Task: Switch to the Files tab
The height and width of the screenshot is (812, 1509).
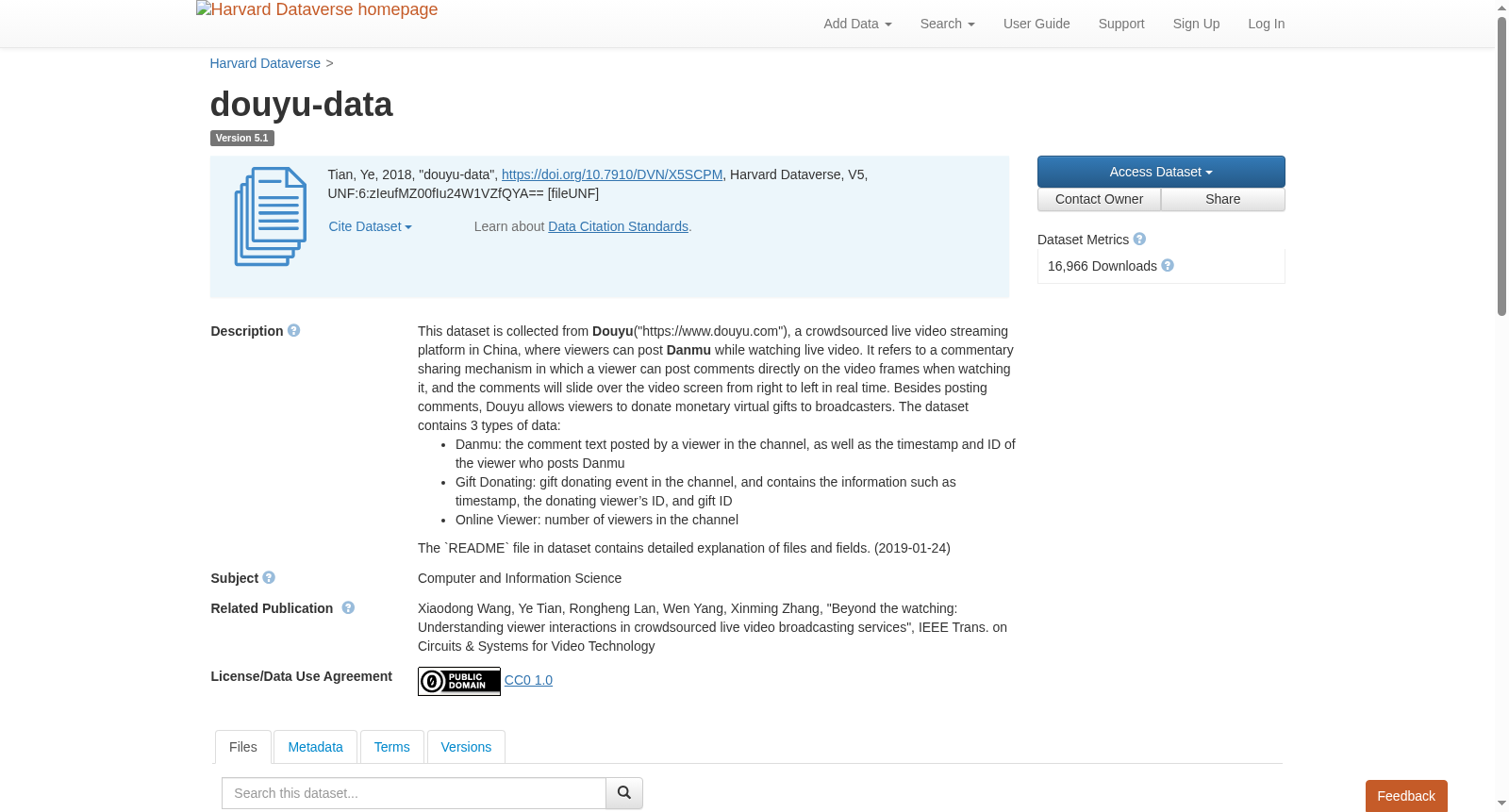Action: [x=243, y=747]
